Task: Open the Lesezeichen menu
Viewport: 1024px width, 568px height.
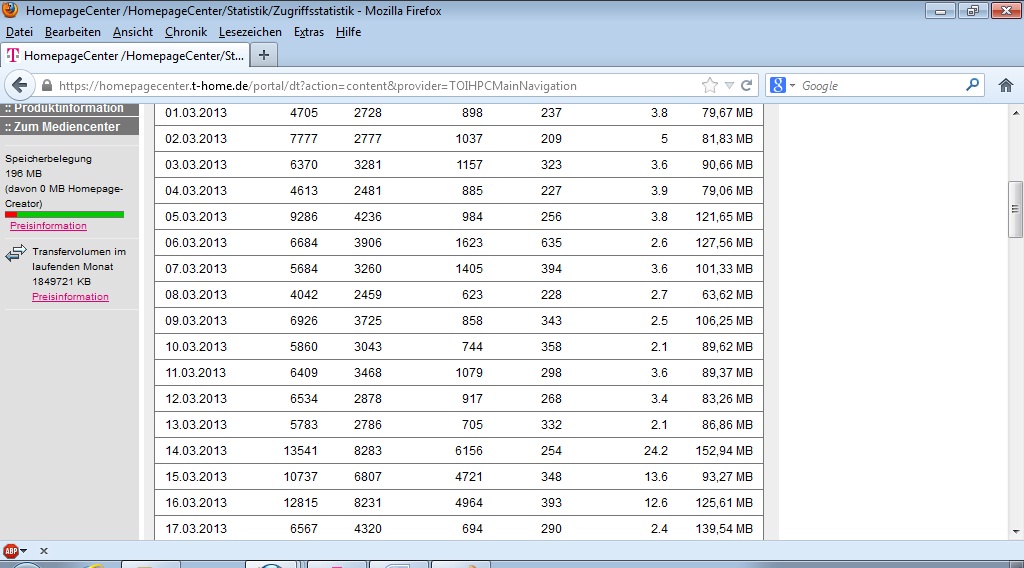Action: (x=250, y=32)
